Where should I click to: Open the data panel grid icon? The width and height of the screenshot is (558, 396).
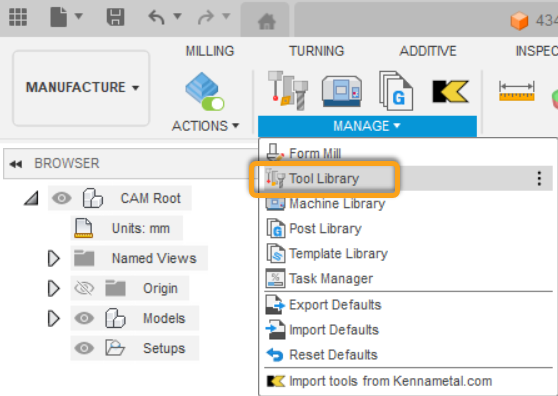coord(18,17)
